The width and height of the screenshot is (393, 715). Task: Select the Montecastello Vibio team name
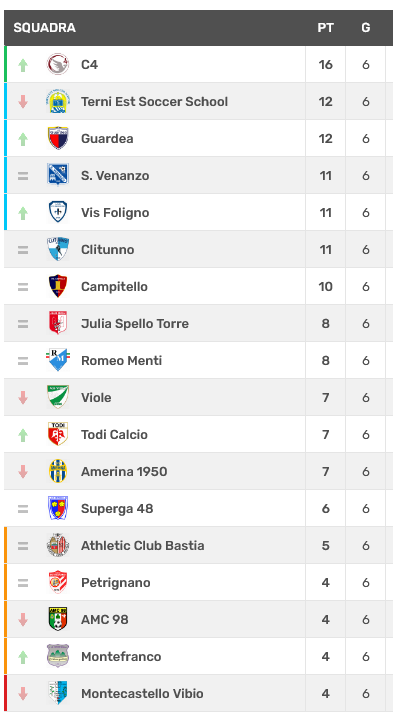click(142, 694)
